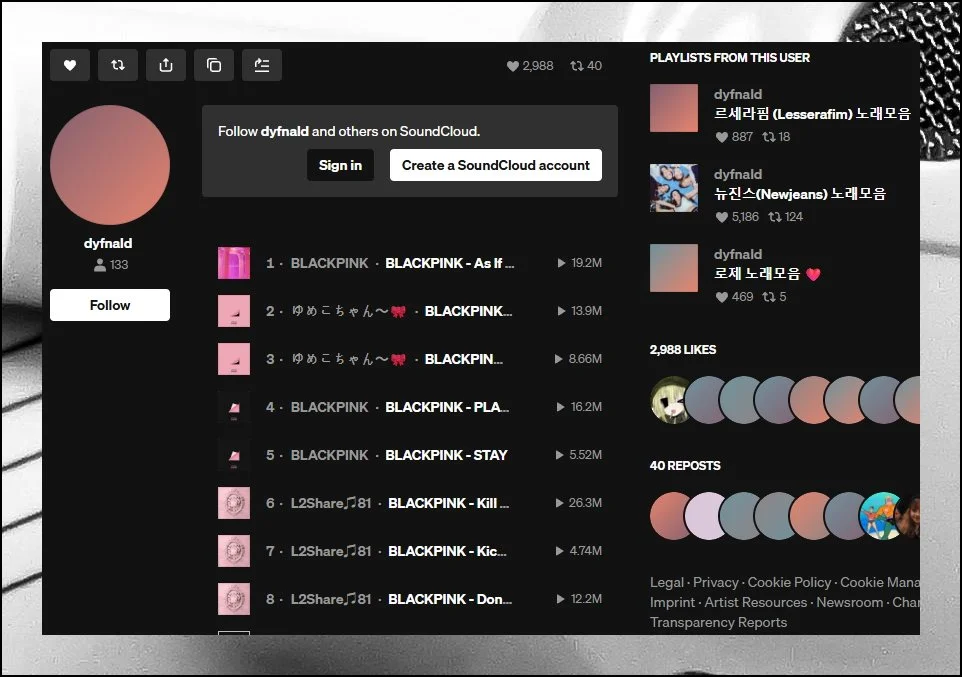Select track 5 BLACKPINK - STAY

(x=446, y=455)
